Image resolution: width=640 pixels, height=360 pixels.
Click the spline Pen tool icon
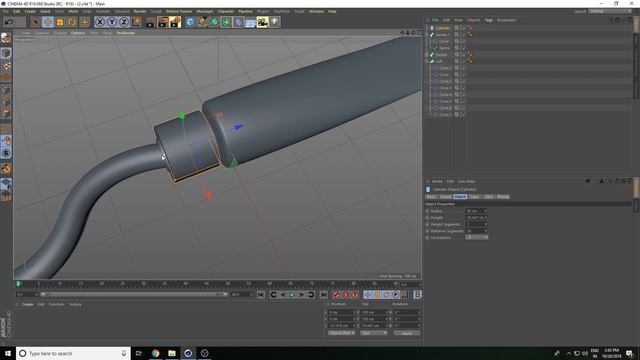pos(202,22)
